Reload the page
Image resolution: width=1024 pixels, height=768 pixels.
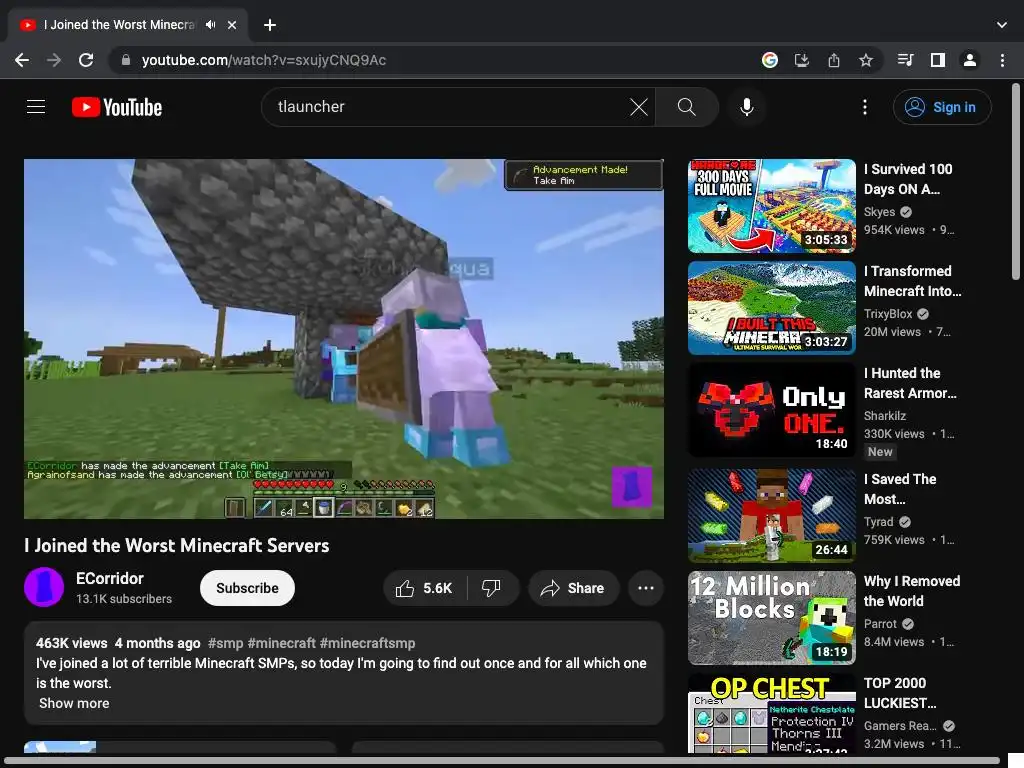coord(86,60)
